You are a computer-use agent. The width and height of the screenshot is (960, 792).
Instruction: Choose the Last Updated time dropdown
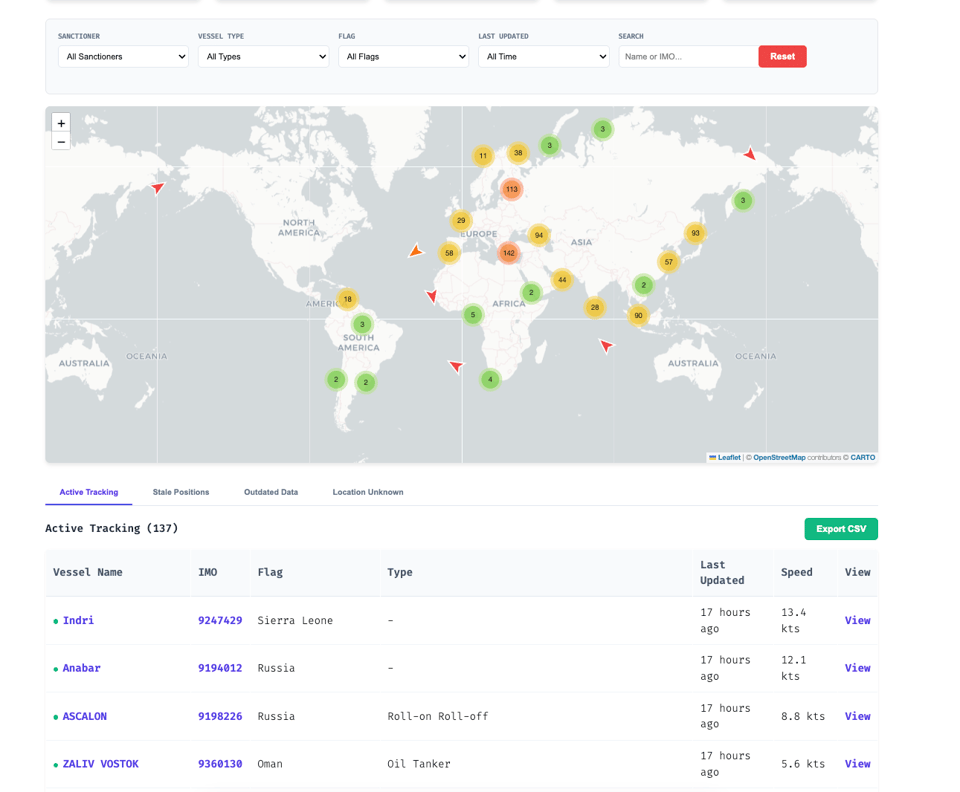pos(543,57)
